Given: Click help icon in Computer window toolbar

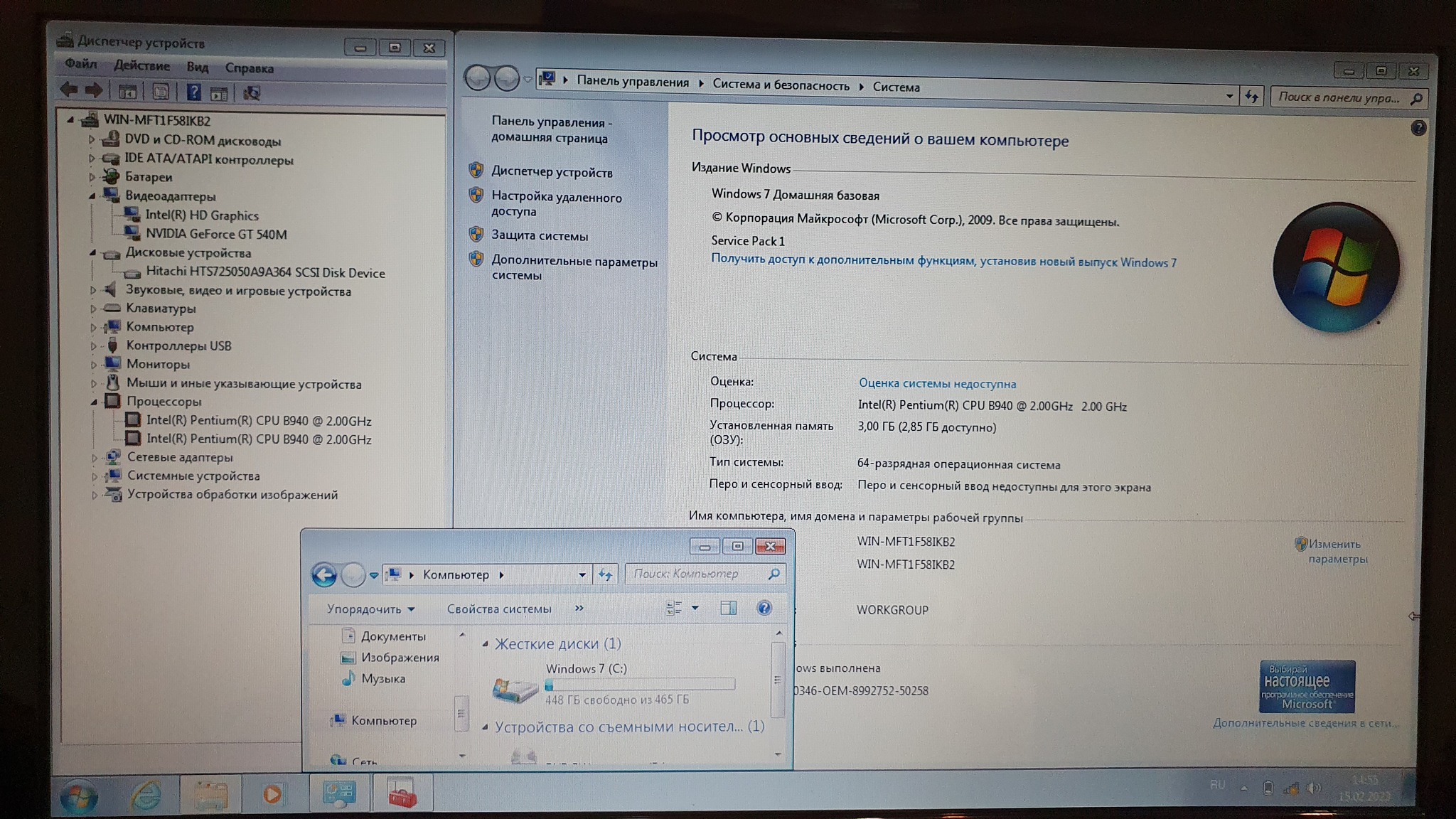Looking at the screenshot, I should [764, 608].
